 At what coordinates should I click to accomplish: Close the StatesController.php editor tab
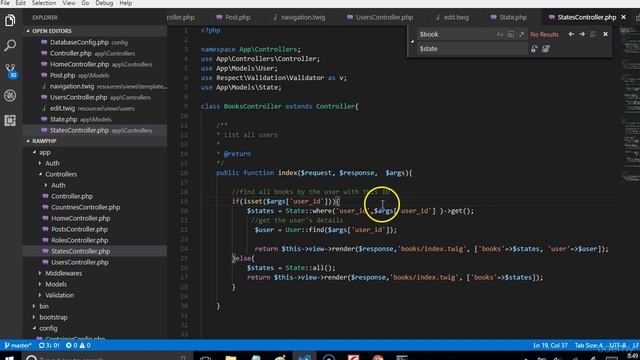tap(623, 17)
